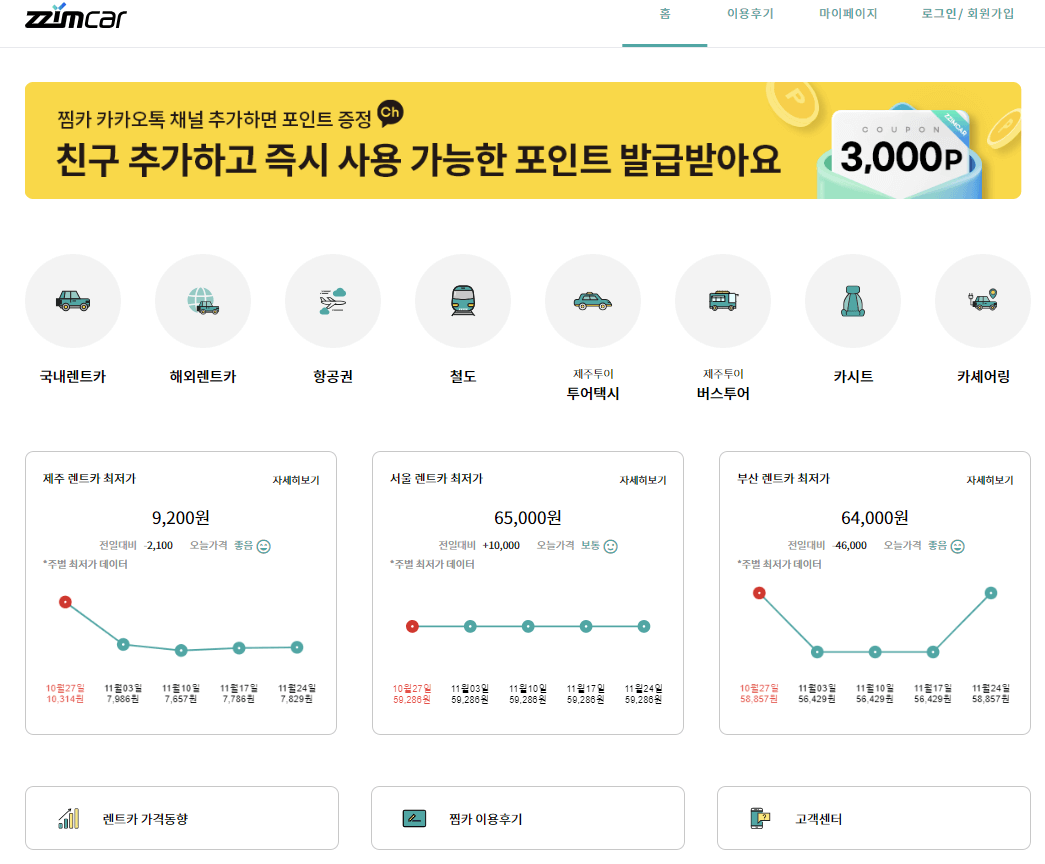
Task: Click the 서울 price neutral face icon
Action: [x=610, y=547]
